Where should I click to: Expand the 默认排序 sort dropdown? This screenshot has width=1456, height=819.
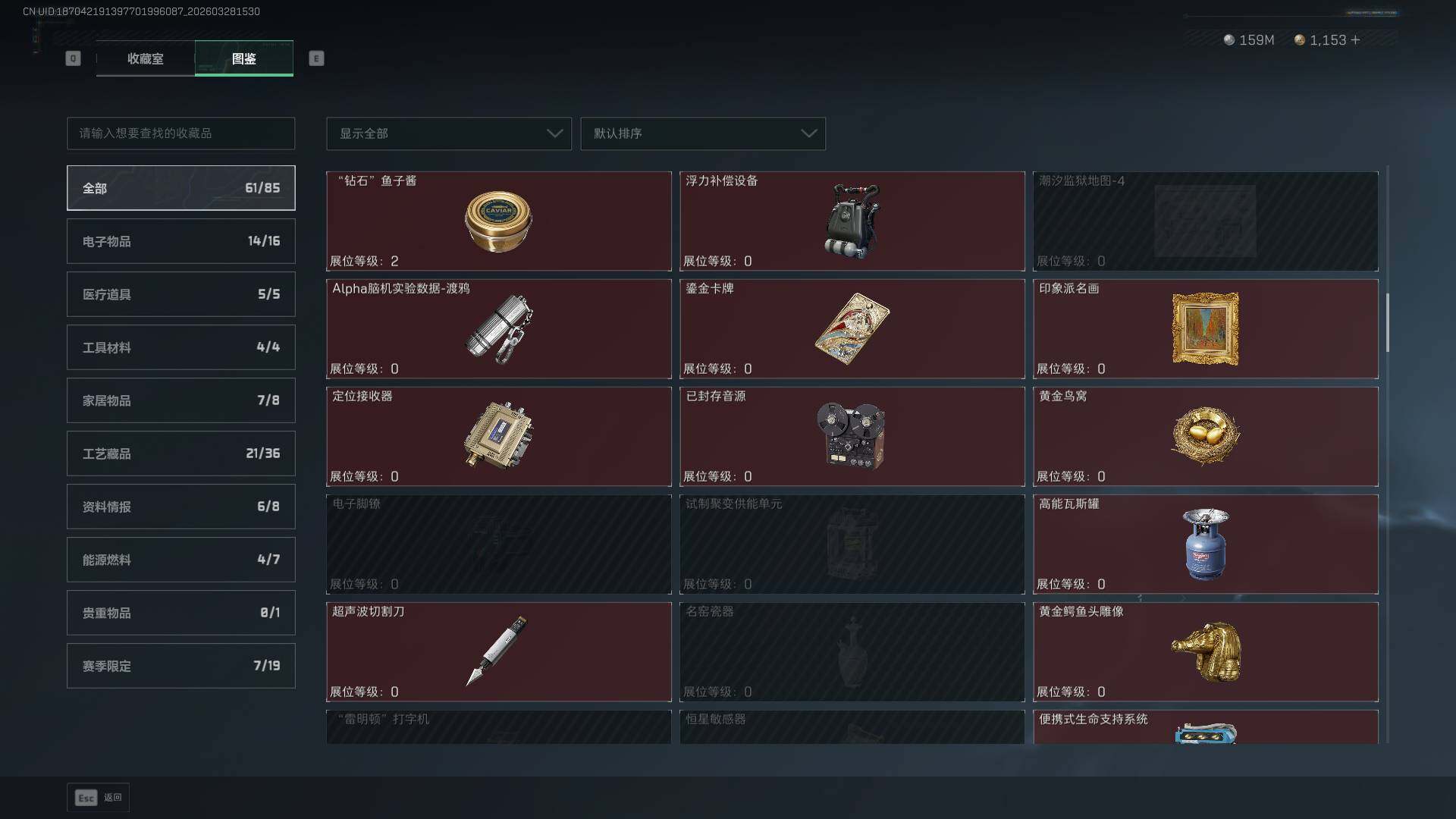[703, 133]
